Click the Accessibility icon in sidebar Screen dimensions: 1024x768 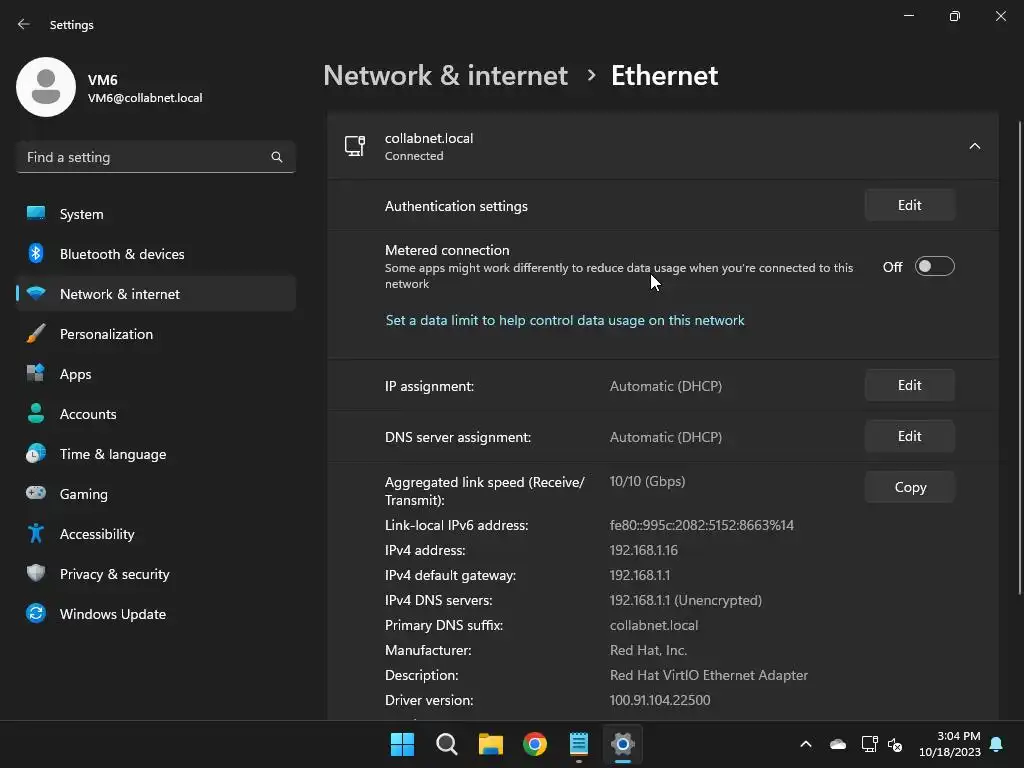click(36, 534)
